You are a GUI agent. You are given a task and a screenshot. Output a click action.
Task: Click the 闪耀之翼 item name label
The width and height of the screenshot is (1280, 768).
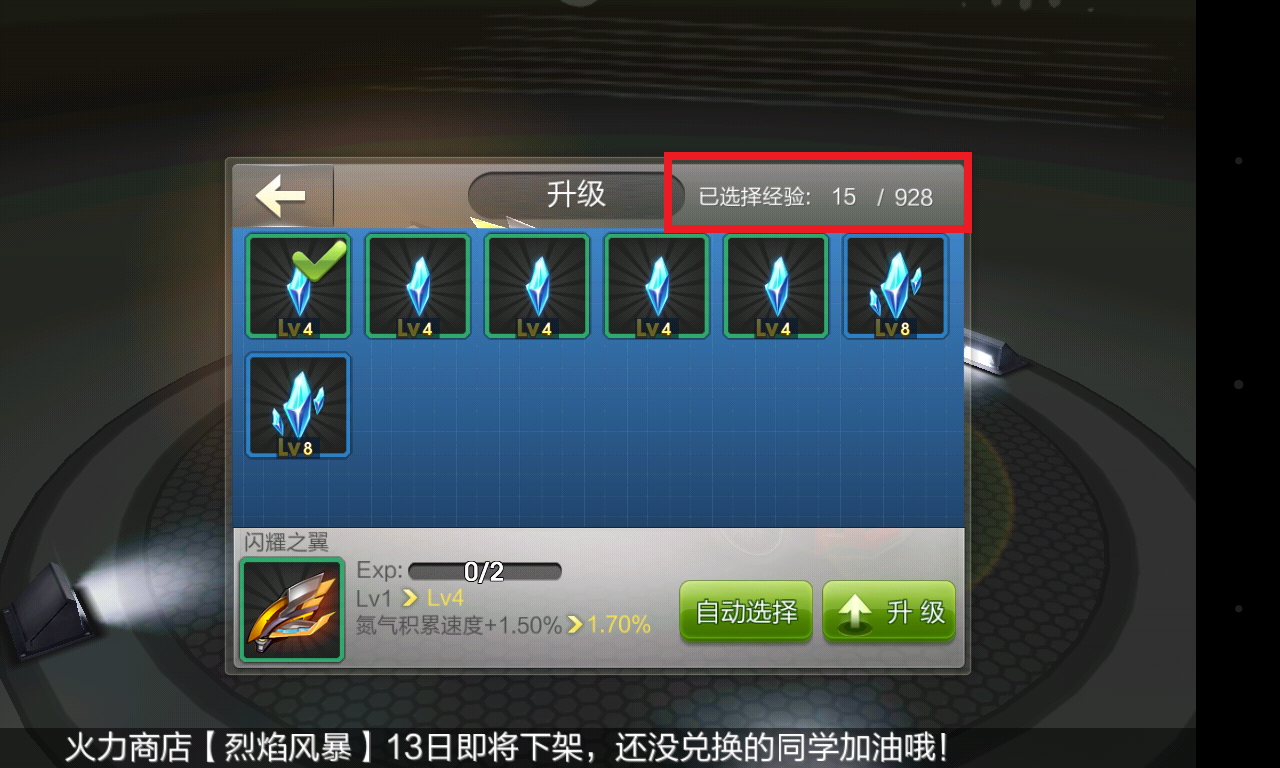pyautogui.click(x=286, y=543)
